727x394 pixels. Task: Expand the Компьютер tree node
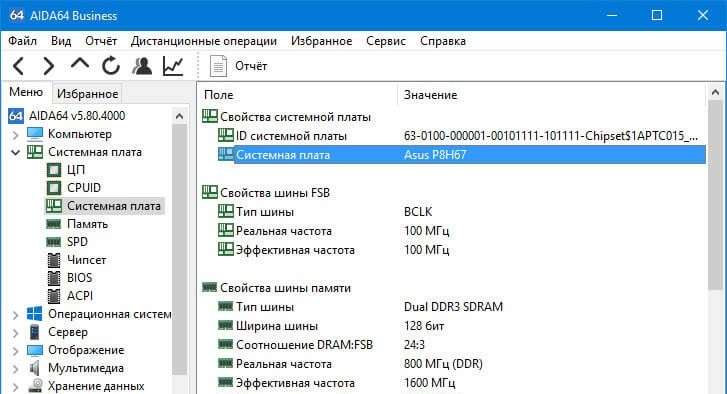coord(15,135)
